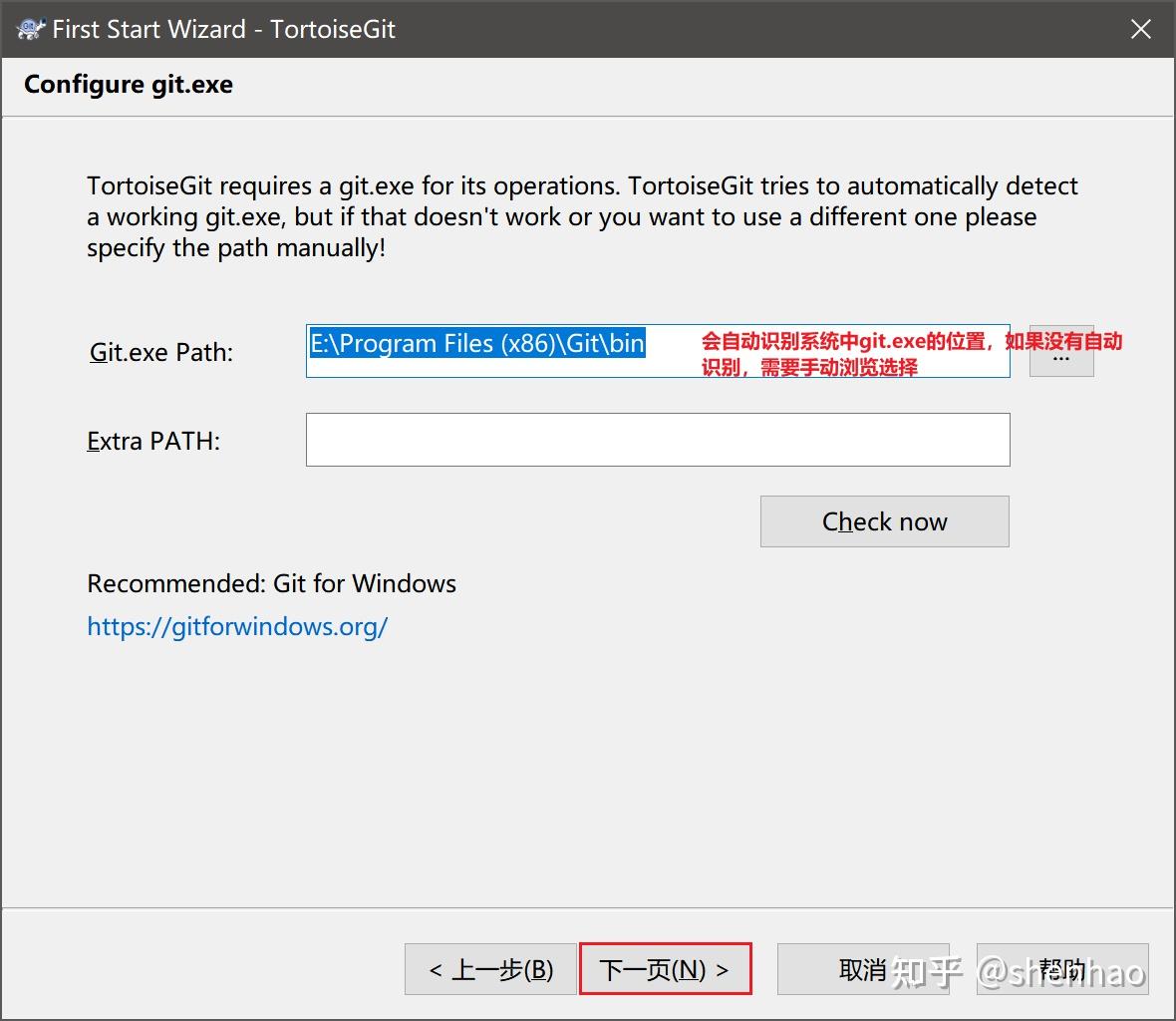
Task: Click the 帮助 Help button
Action: [x=1060, y=968]
